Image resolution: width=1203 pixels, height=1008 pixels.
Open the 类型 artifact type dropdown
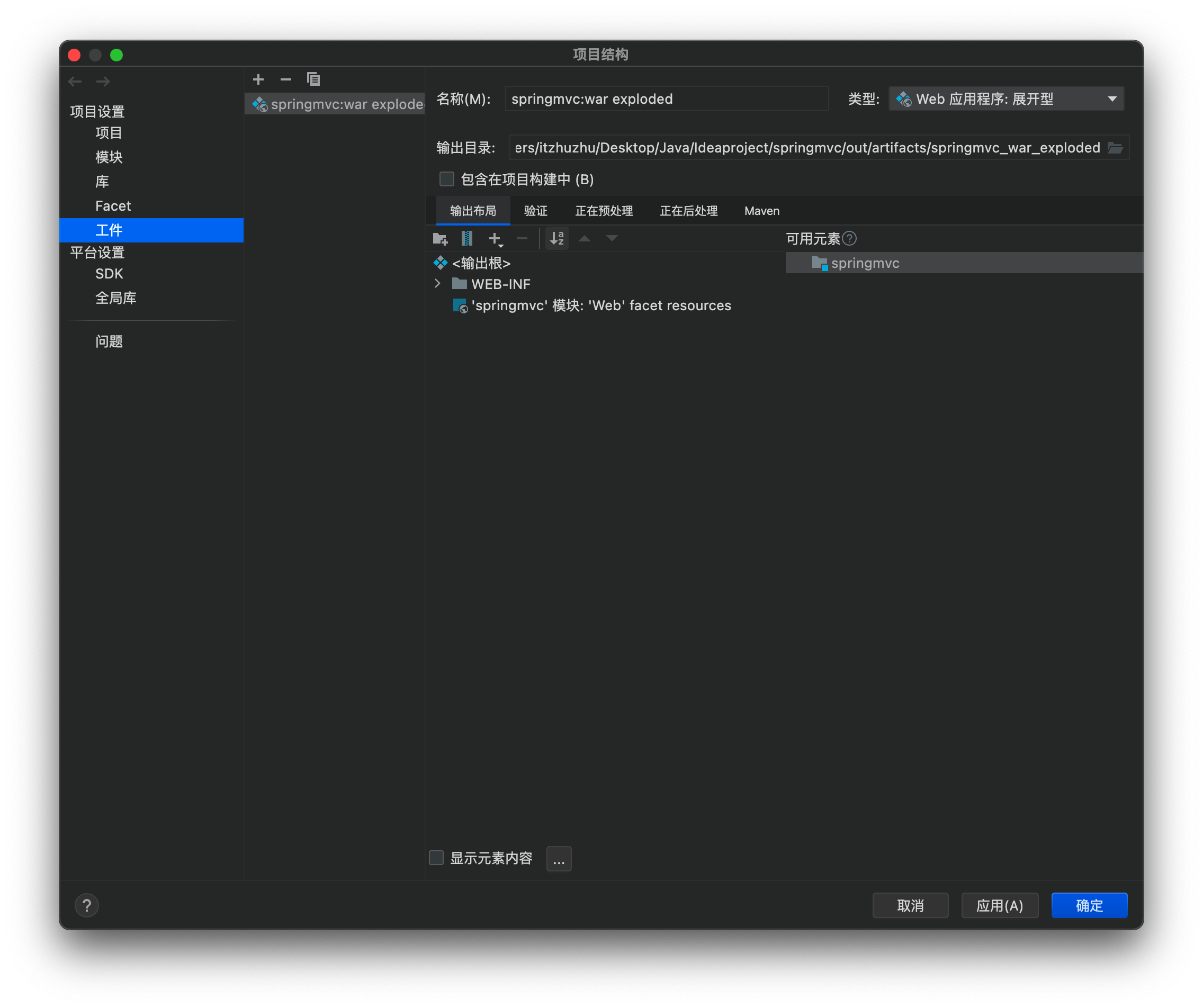1006,98
